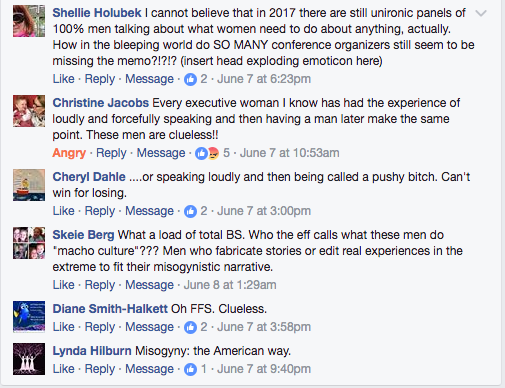Reply to Cheryl Dahle's comment

click(100, 211)
